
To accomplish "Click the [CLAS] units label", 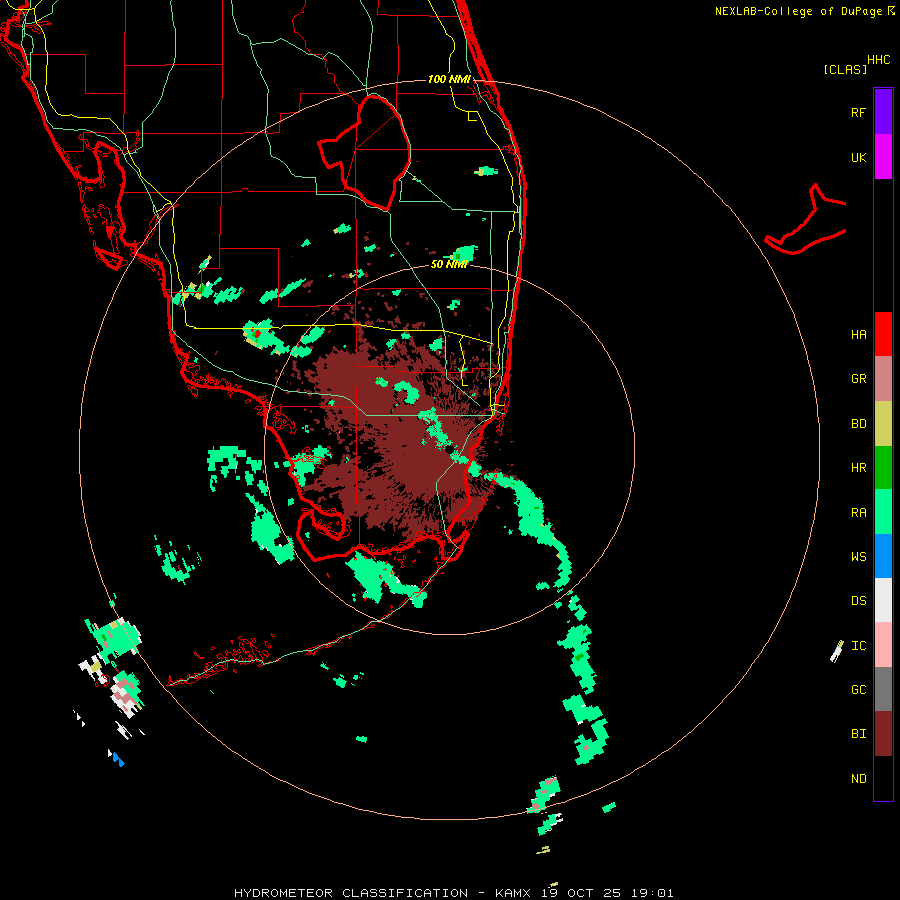I will pos(845,69).
